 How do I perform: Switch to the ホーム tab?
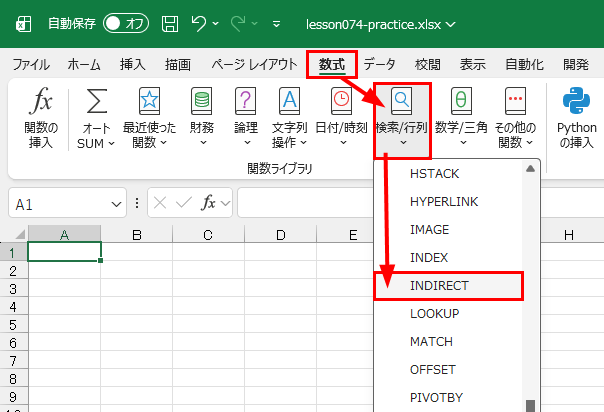[84, 64]
